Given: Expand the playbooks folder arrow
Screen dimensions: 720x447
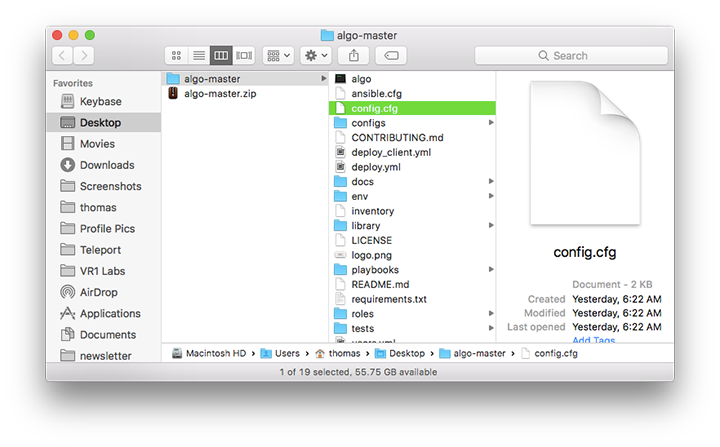Looking at the screenshot, I should 491,270.
